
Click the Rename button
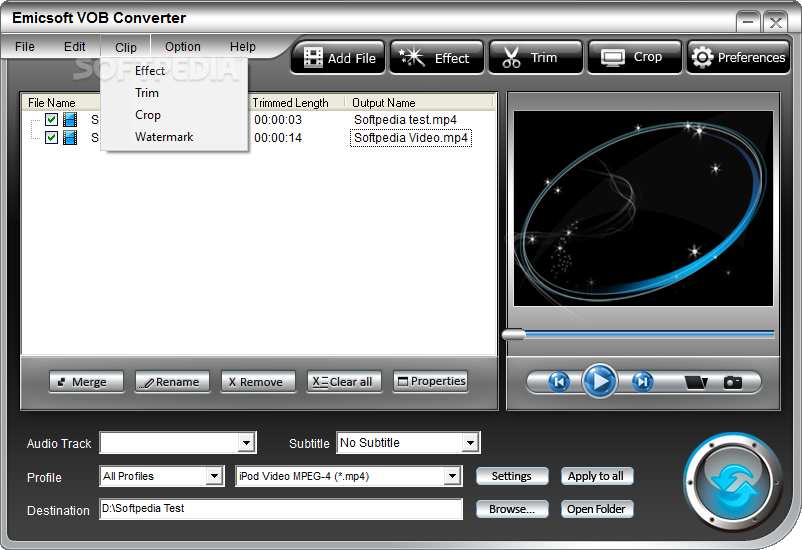[172, 382]
